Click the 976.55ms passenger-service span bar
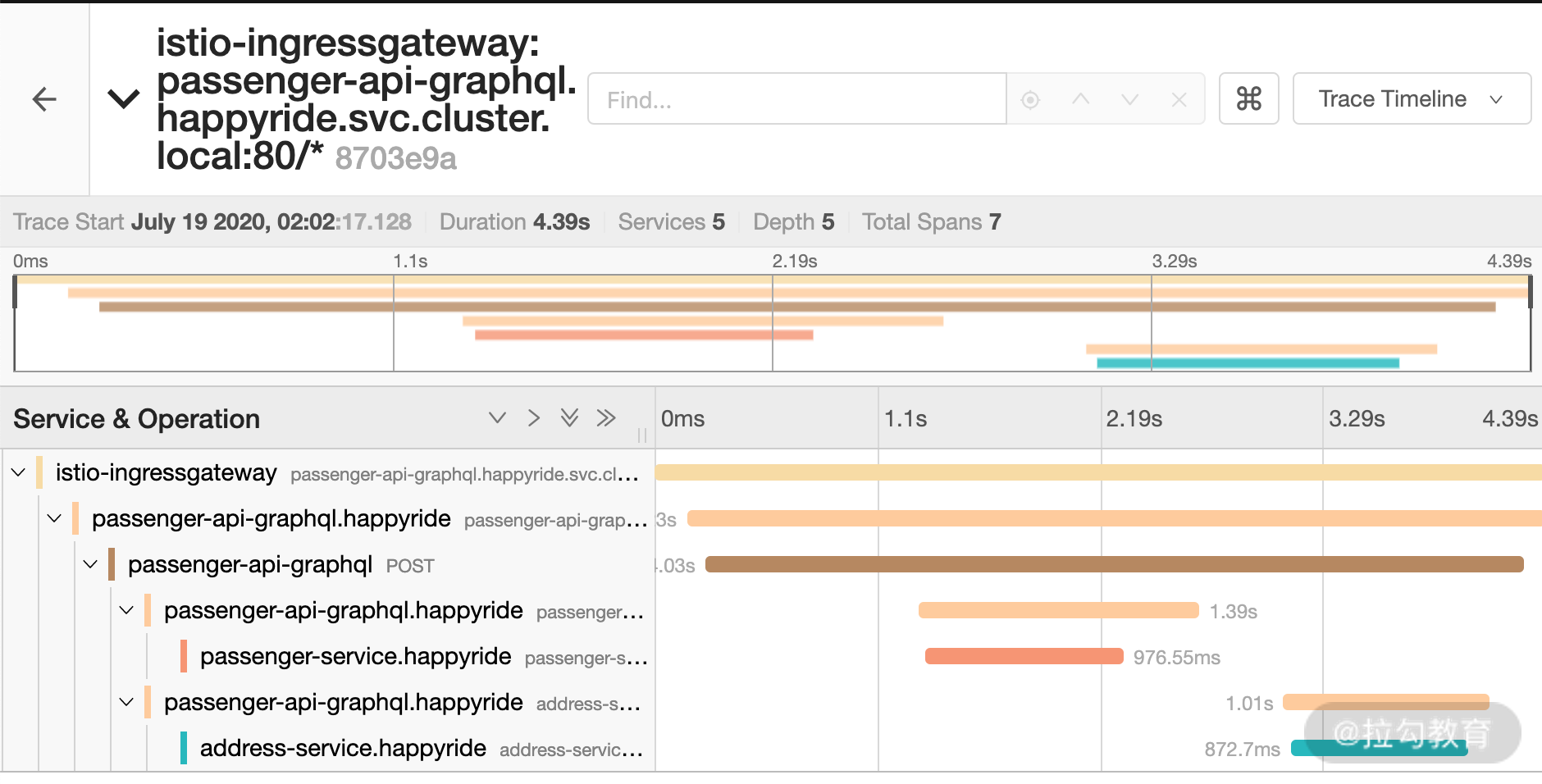The height and width of the screenshot is (784, 1542). (1024, 656)
